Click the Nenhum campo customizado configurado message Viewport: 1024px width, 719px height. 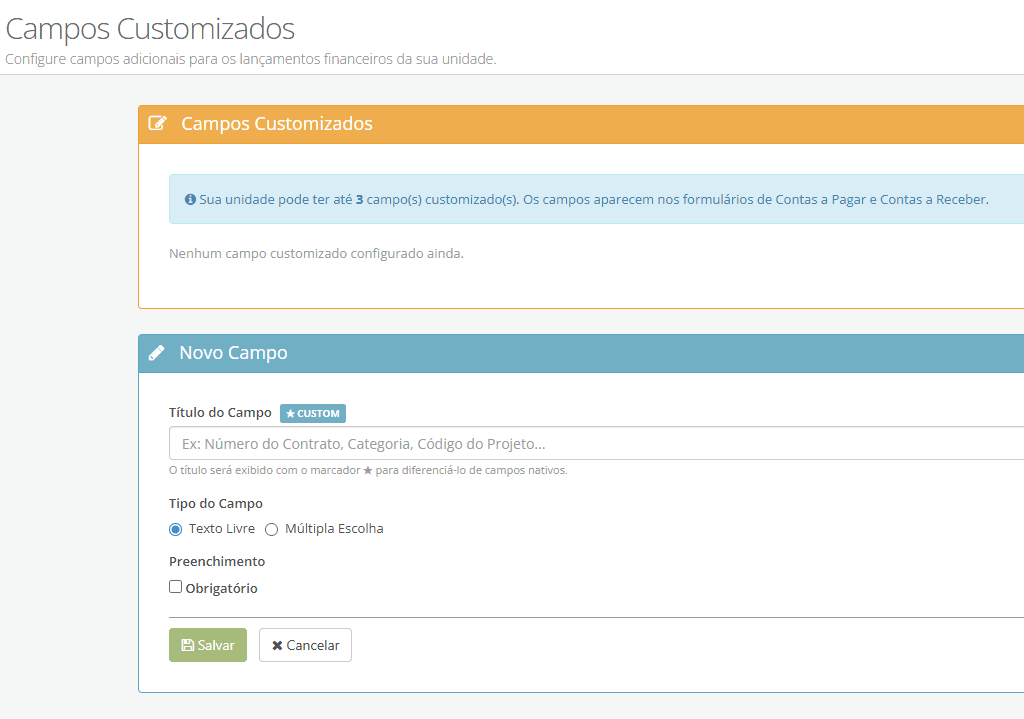(x=316, y=253)
